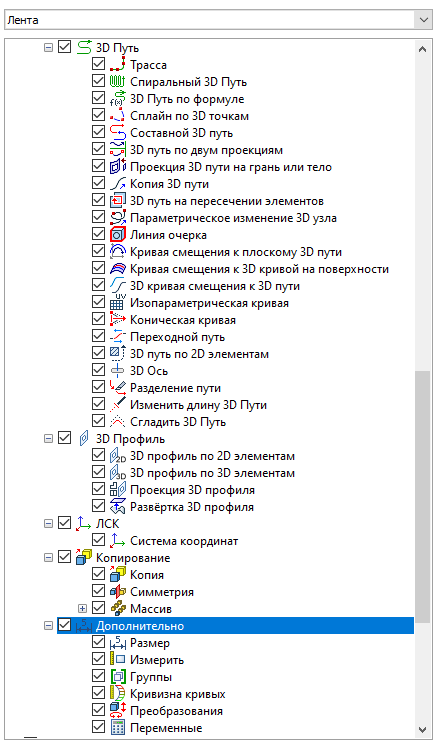Click the 3D Ось icon

117,371
